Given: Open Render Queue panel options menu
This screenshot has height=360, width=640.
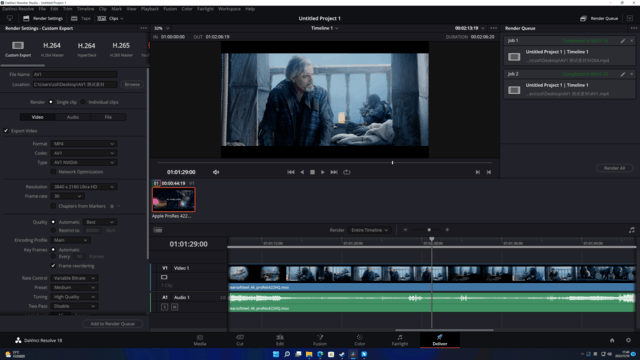Looking at the screenshot, I should coord(633,28).
